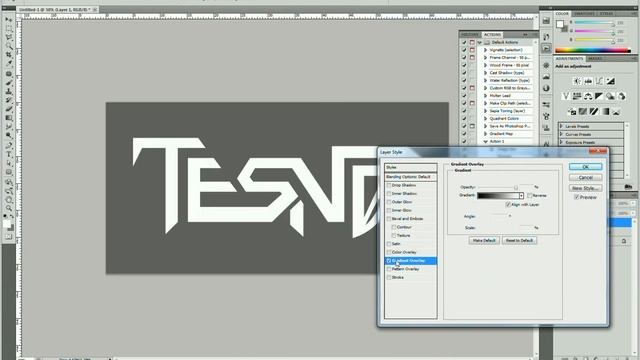The height and width of the screenshot is (360, 640).
Task: Enable the Stroke checkbox
Action: tap(389, 278)
